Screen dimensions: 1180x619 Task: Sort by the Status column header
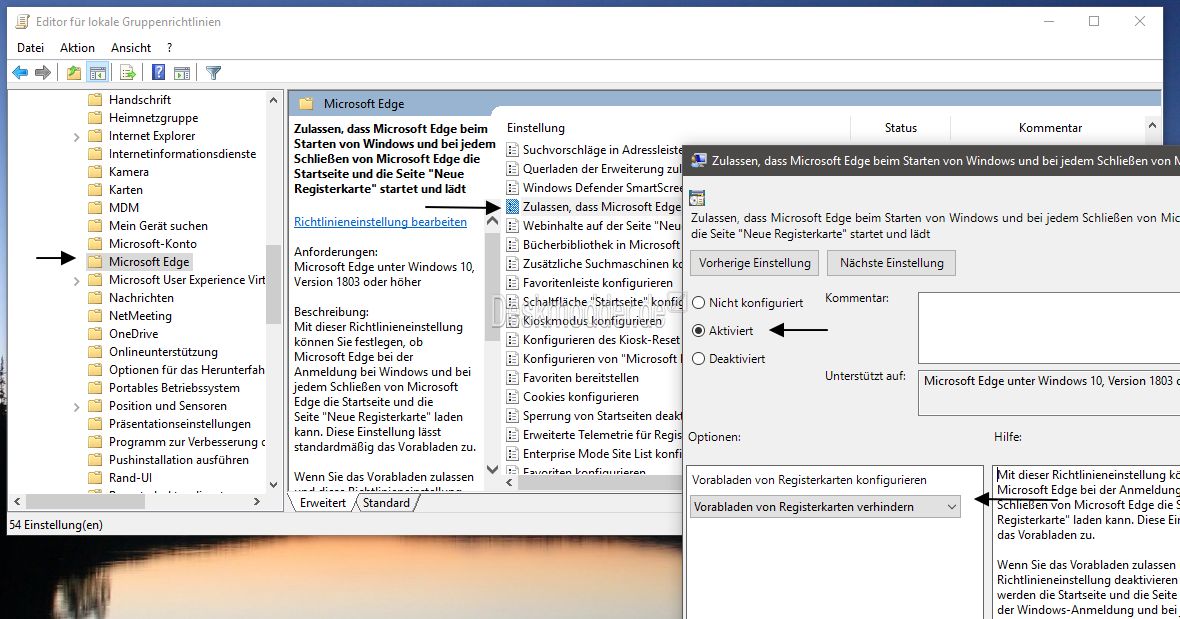(901, 128)
